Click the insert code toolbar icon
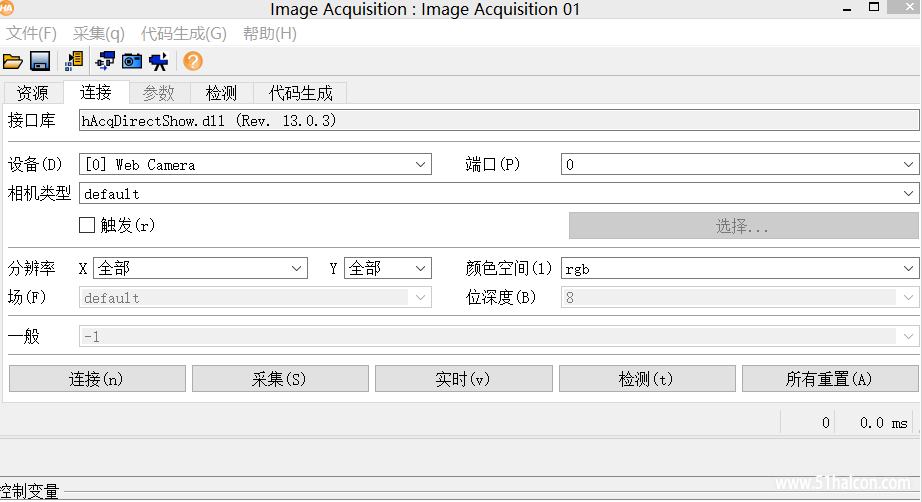Viewport: 922px width, 502px height. pos(74,61)
